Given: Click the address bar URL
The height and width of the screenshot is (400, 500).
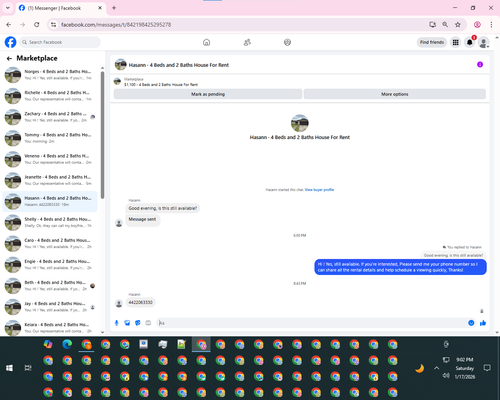Looking at the screenshot, I should (x=116, y=25).
